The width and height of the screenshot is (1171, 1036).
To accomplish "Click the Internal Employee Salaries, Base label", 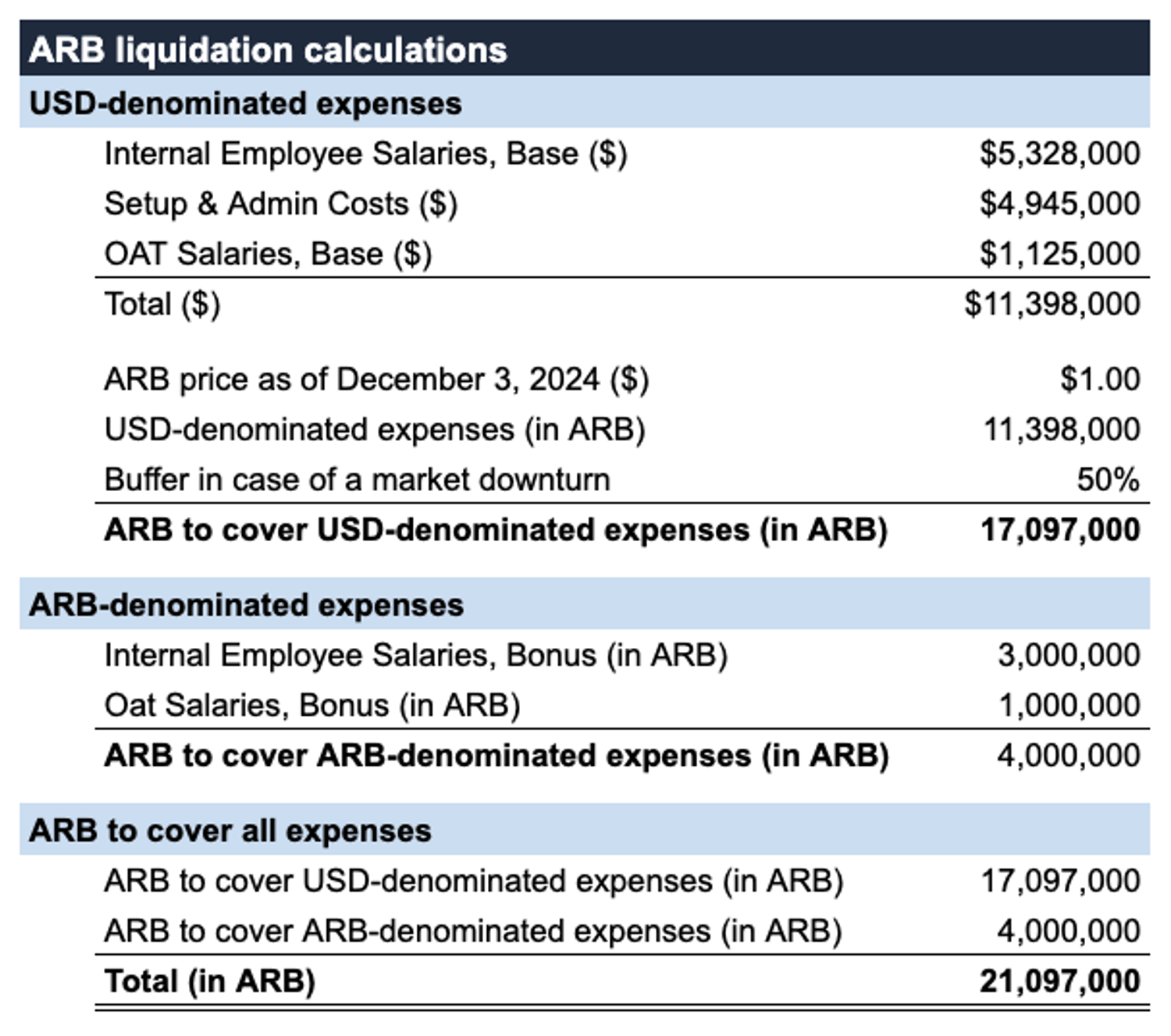I will pos(365,154).
